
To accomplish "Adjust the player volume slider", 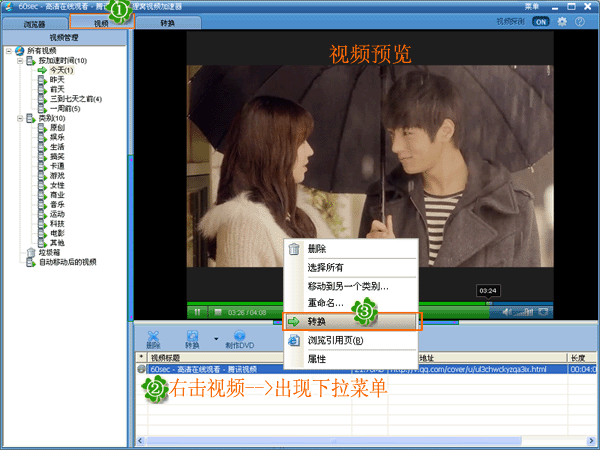I will (x=523, y=313).
